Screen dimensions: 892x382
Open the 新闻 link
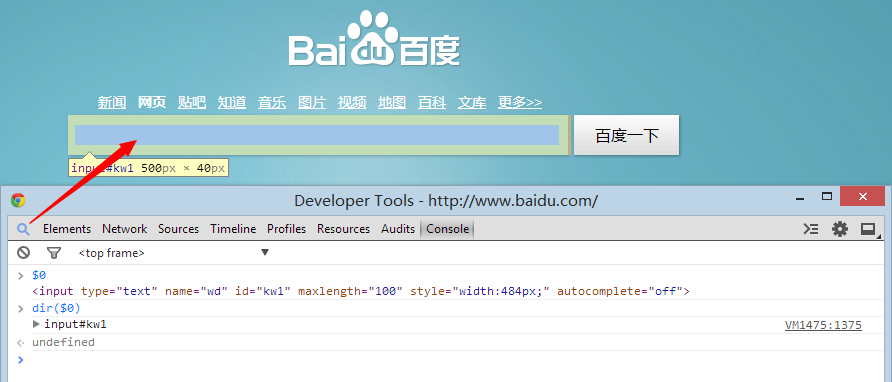(112, 102)
